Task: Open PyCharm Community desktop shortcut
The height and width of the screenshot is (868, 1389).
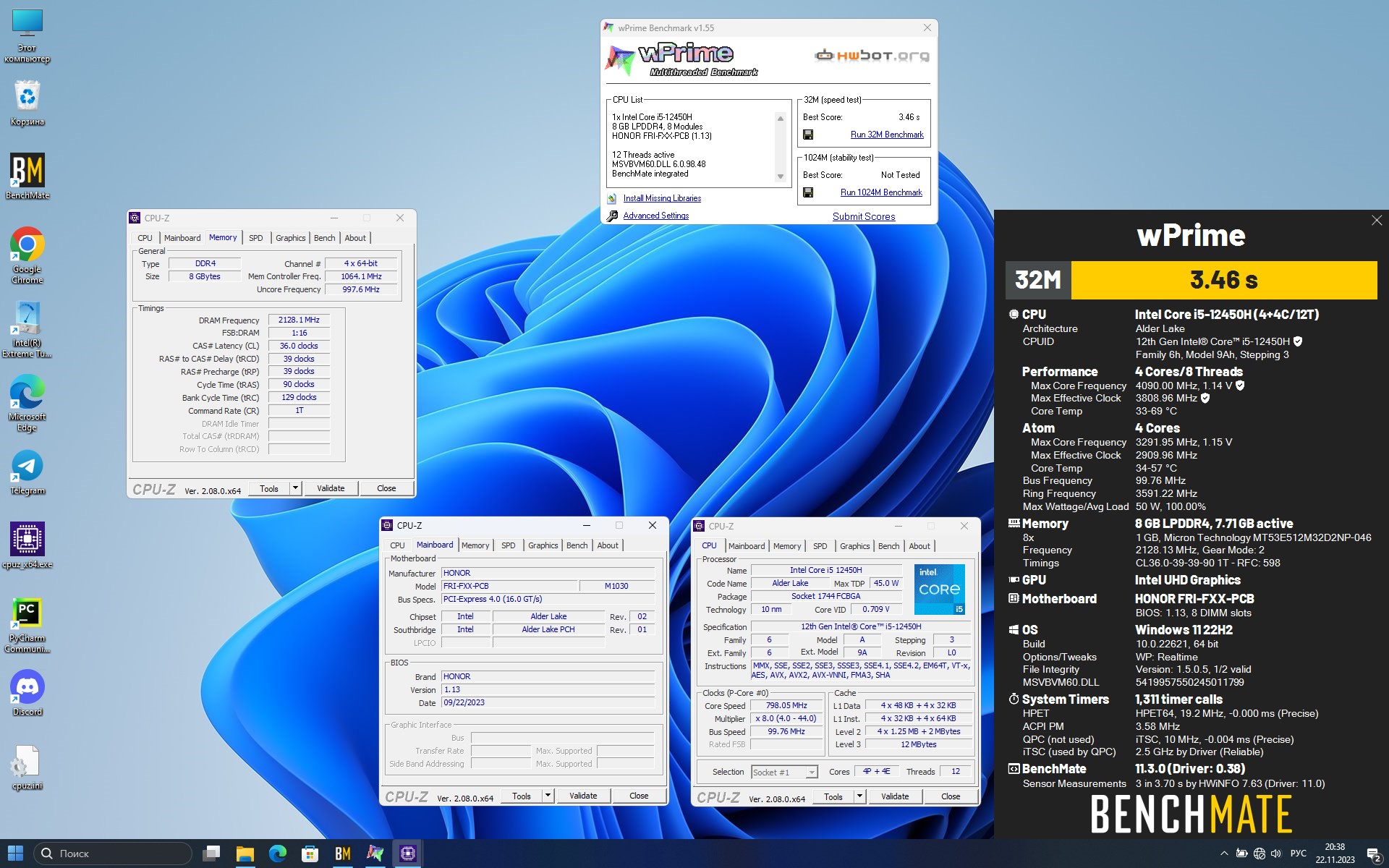Action: pos(27,625)
